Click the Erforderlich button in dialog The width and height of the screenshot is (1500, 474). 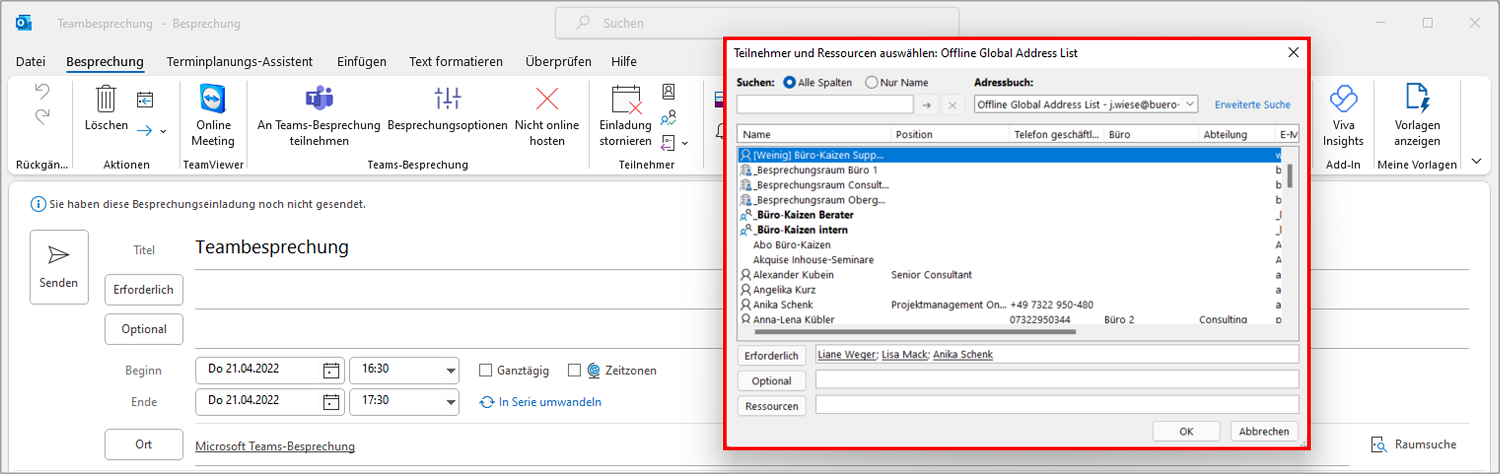[x=772, y=355]
